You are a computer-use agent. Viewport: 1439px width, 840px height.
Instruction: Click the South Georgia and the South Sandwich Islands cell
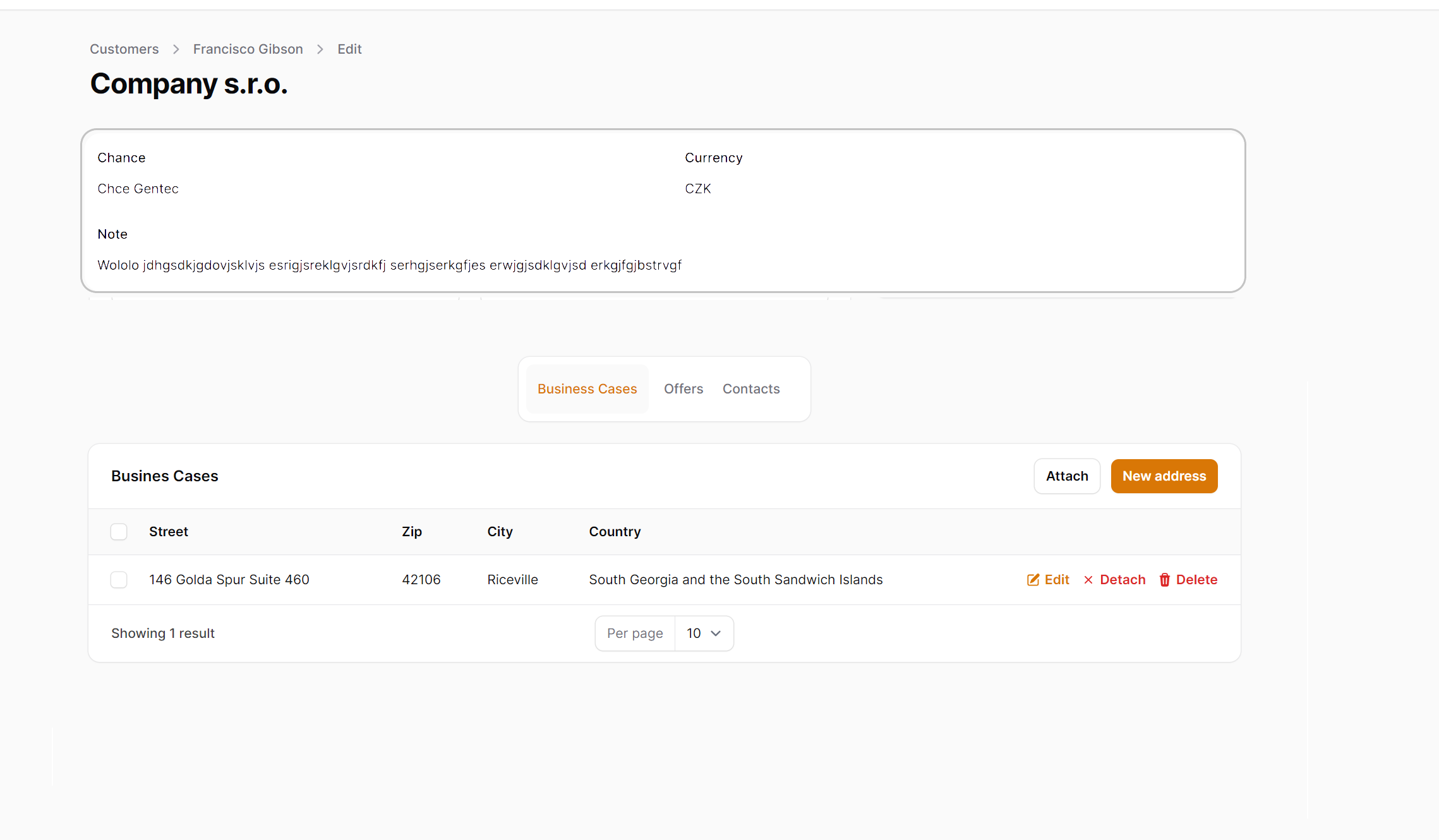(736, 580)
